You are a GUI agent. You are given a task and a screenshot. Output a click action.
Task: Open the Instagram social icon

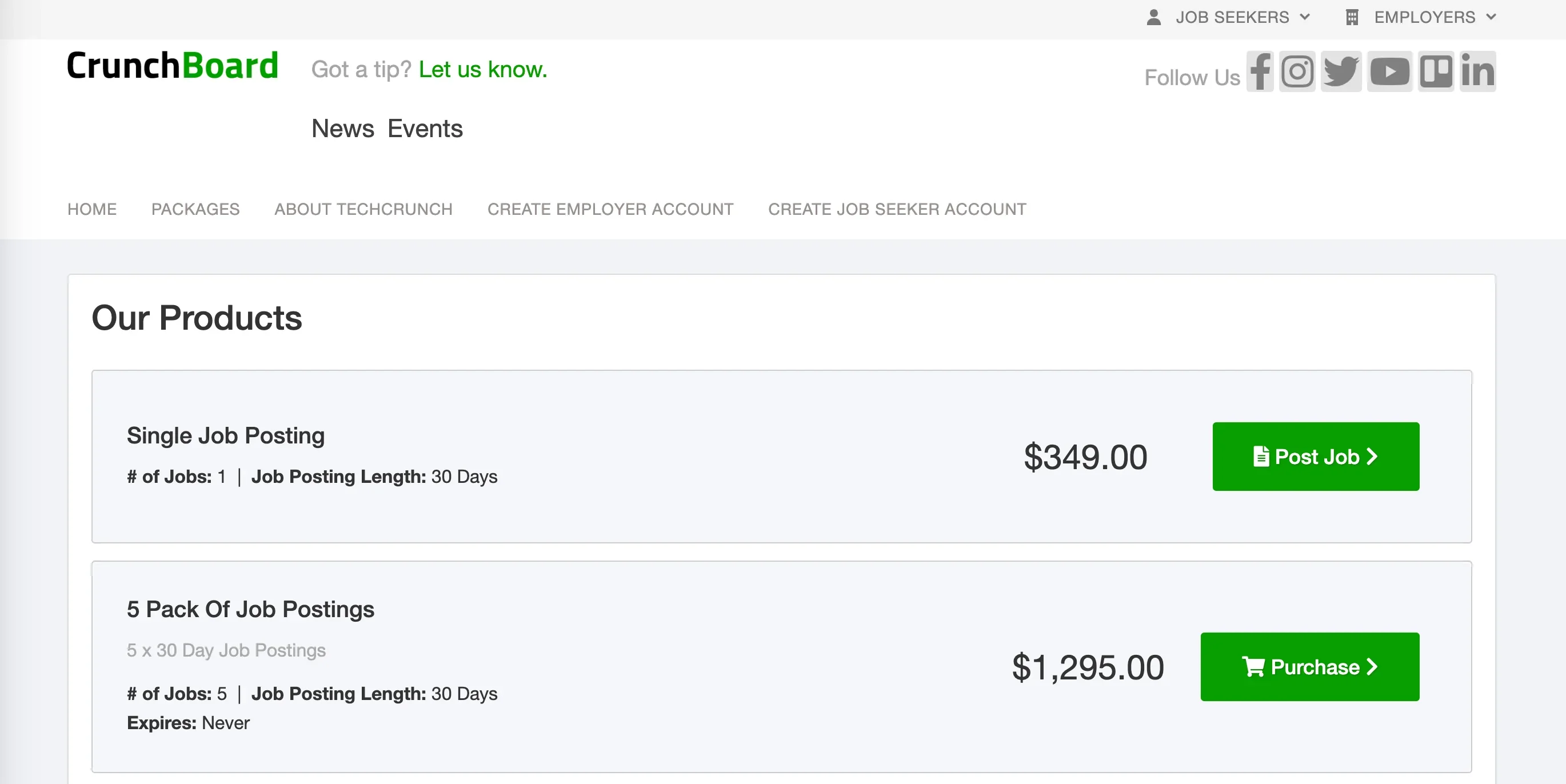click(x=1297, y=72)
